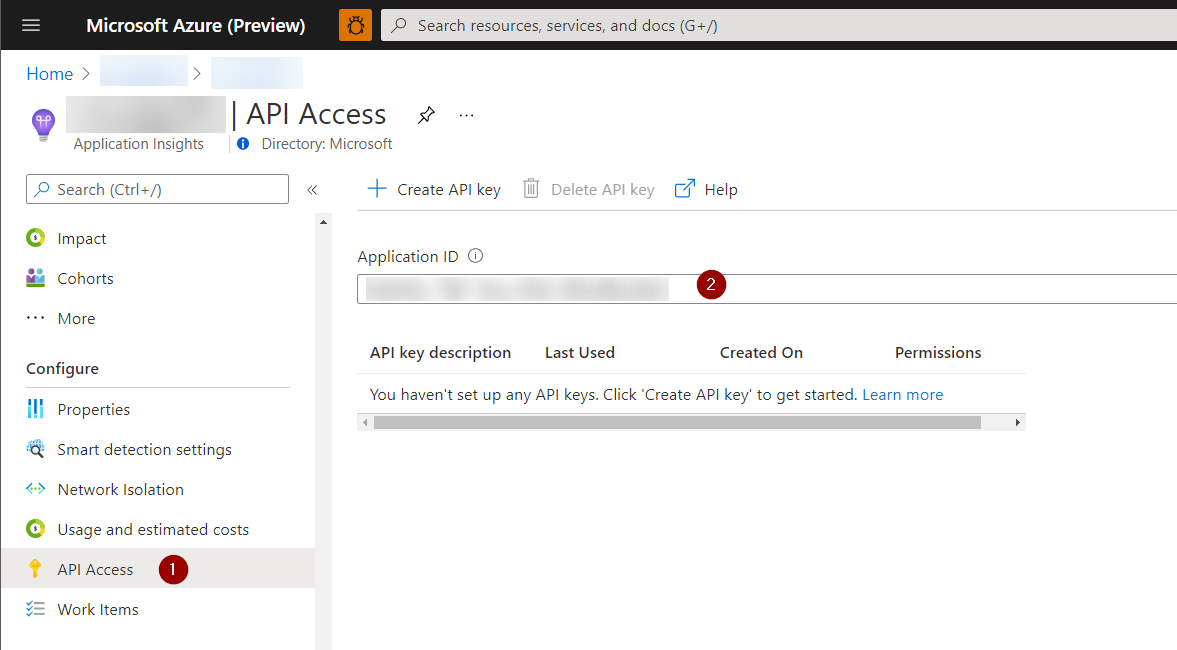The height and width of the screenshot is (650, 1177).
Task: Click Create API key button
Action: (x=434, y=189)
